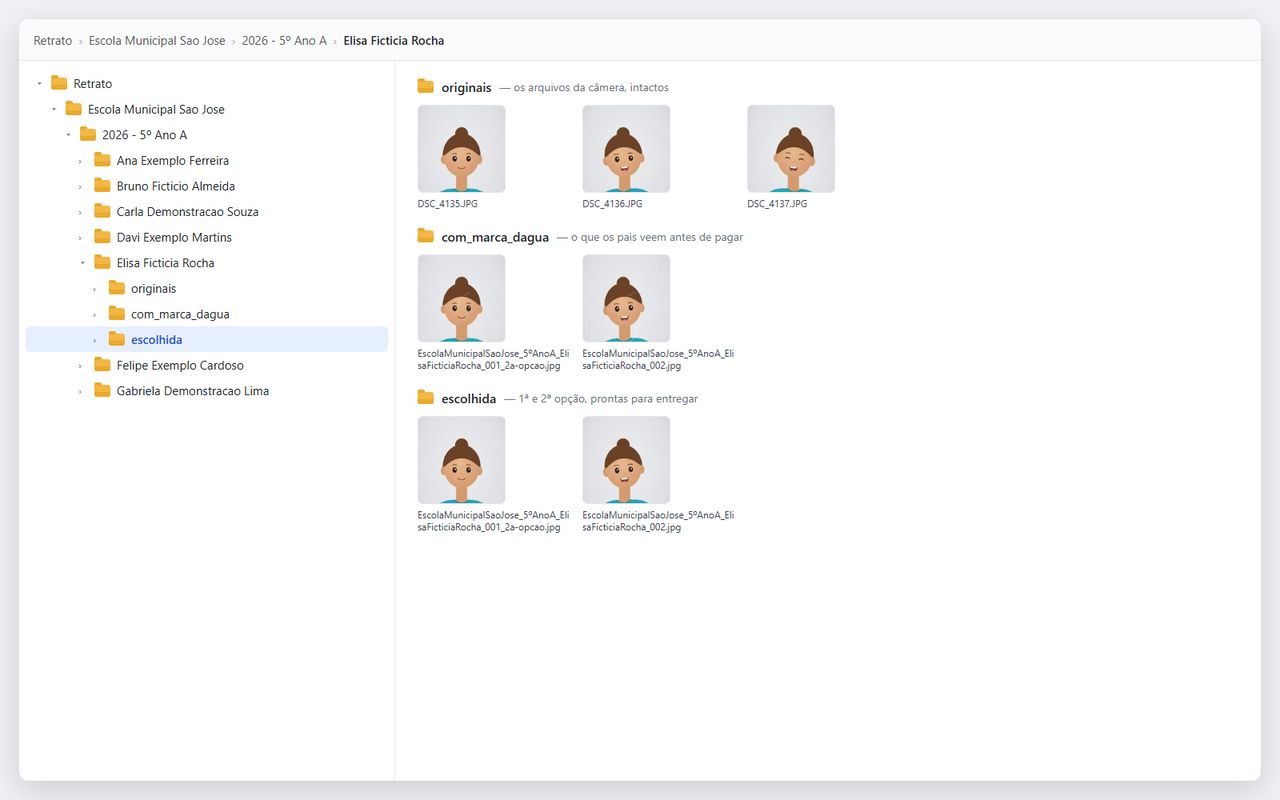The width and height of the screenshot is (1280, 800).
Task: Click folder icon of Carla Demonstracao Souza
Action: (x=102, y=211)
